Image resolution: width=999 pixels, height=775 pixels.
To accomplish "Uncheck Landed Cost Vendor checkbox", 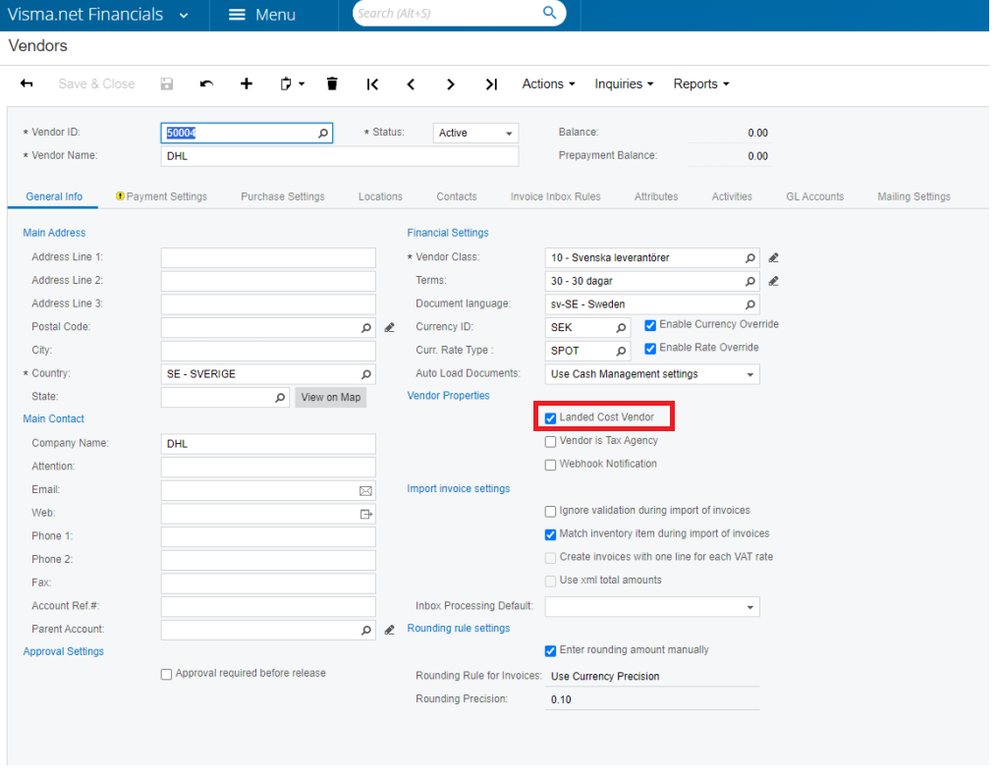I will (x=550, y=418).
